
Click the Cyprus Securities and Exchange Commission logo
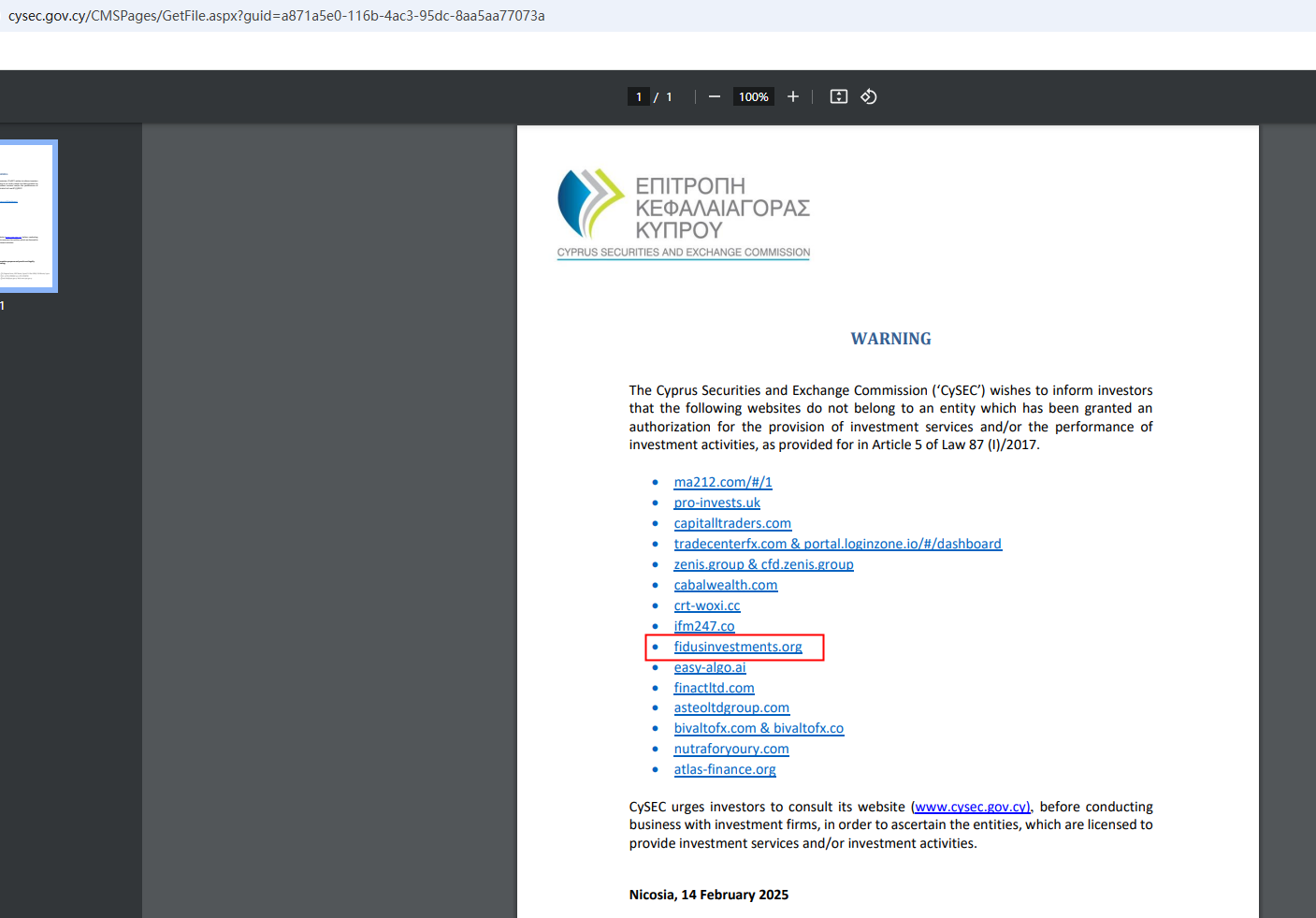click(x=684, y=213)
